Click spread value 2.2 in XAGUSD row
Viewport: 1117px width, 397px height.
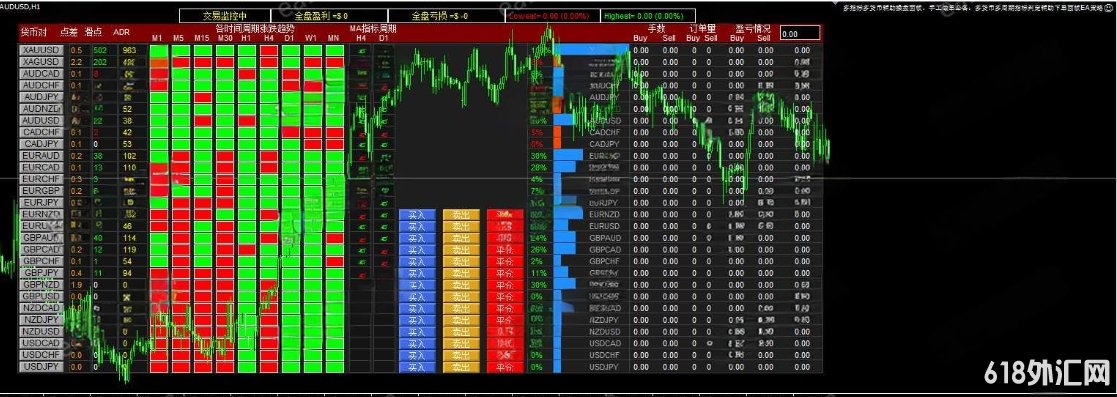(x=76, y=62)
